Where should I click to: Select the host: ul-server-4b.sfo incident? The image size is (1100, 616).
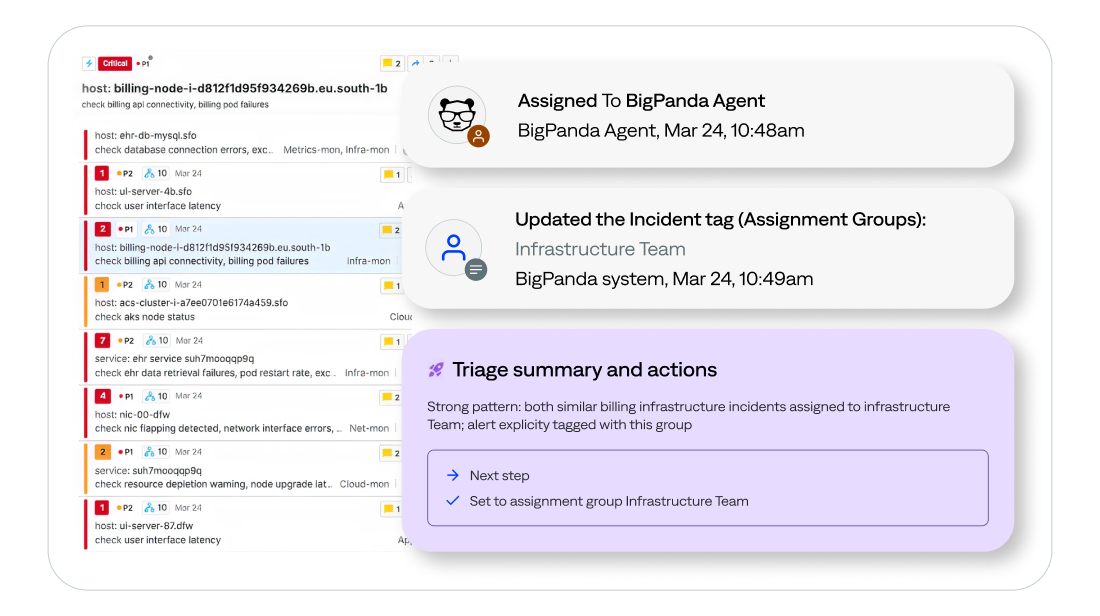coord(143,191)
